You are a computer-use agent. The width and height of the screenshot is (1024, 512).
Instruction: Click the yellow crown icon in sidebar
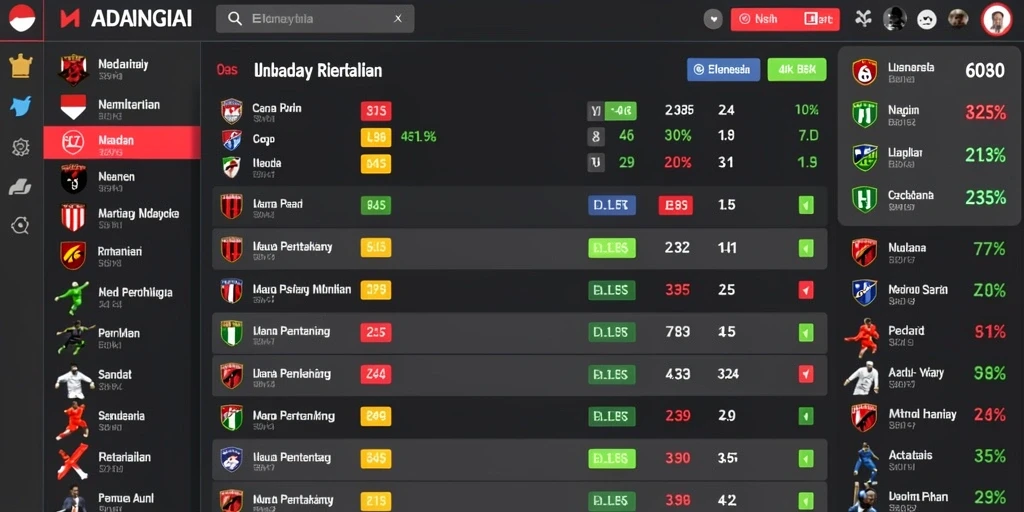21,66
